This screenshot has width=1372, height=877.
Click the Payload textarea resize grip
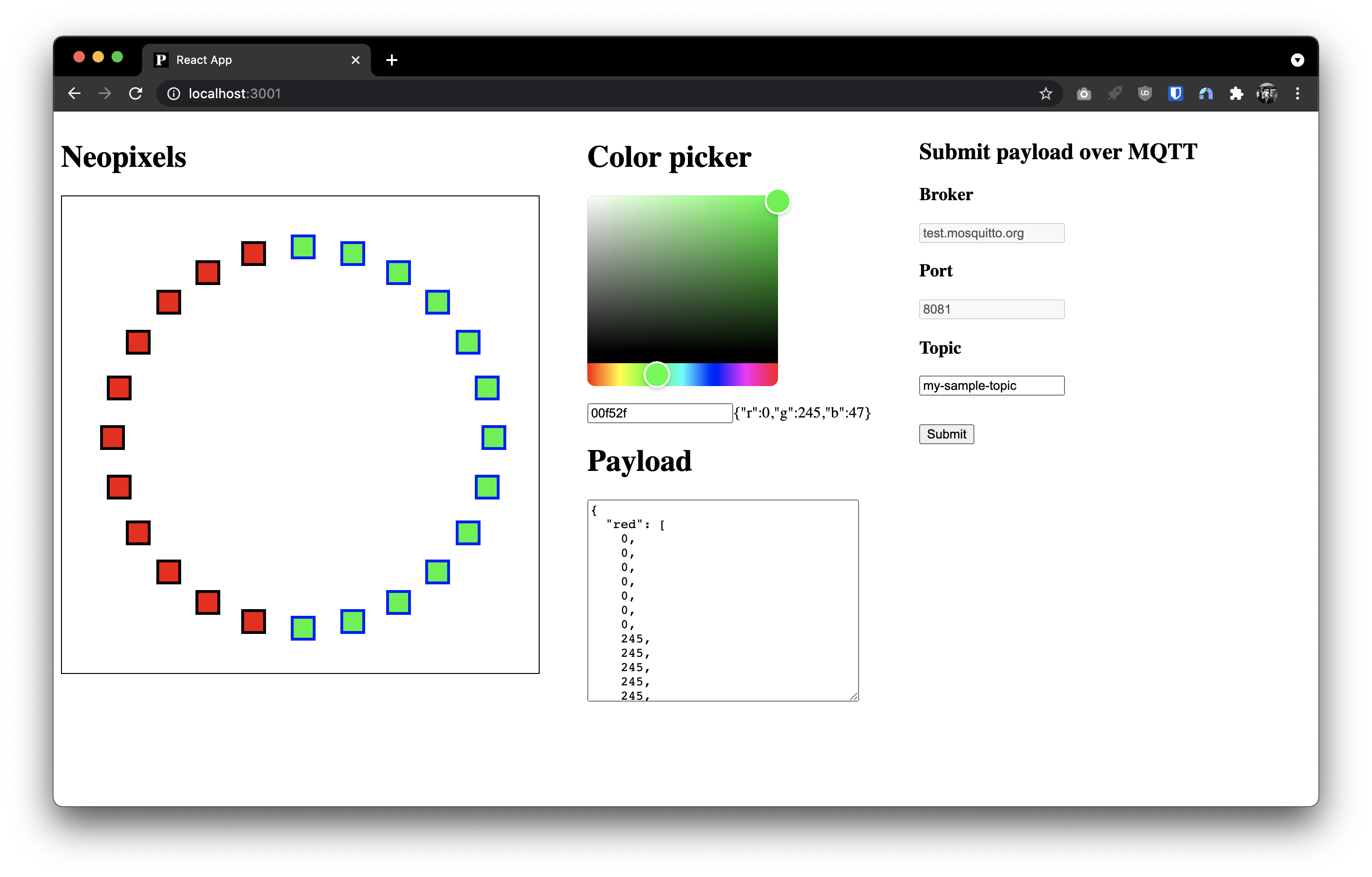tap(853, 696)
